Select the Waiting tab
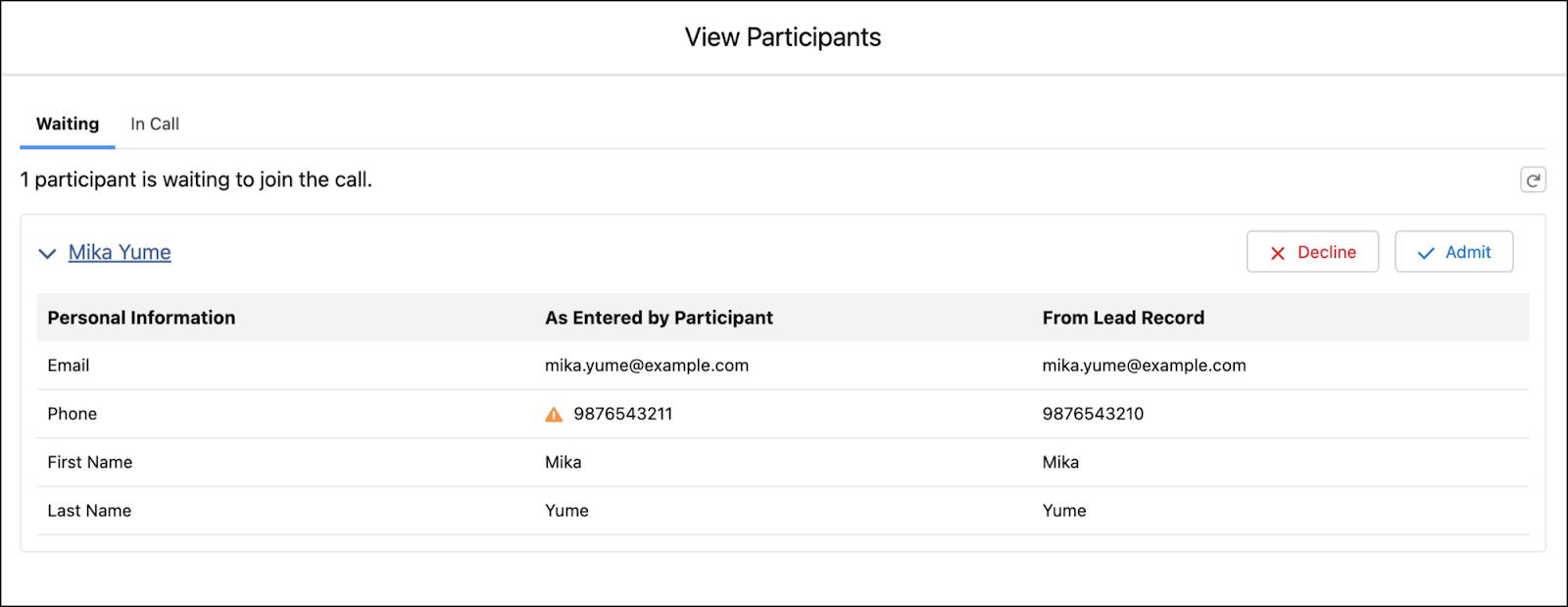The height and width of the screenshot is (607, 1568). [68, 125]
